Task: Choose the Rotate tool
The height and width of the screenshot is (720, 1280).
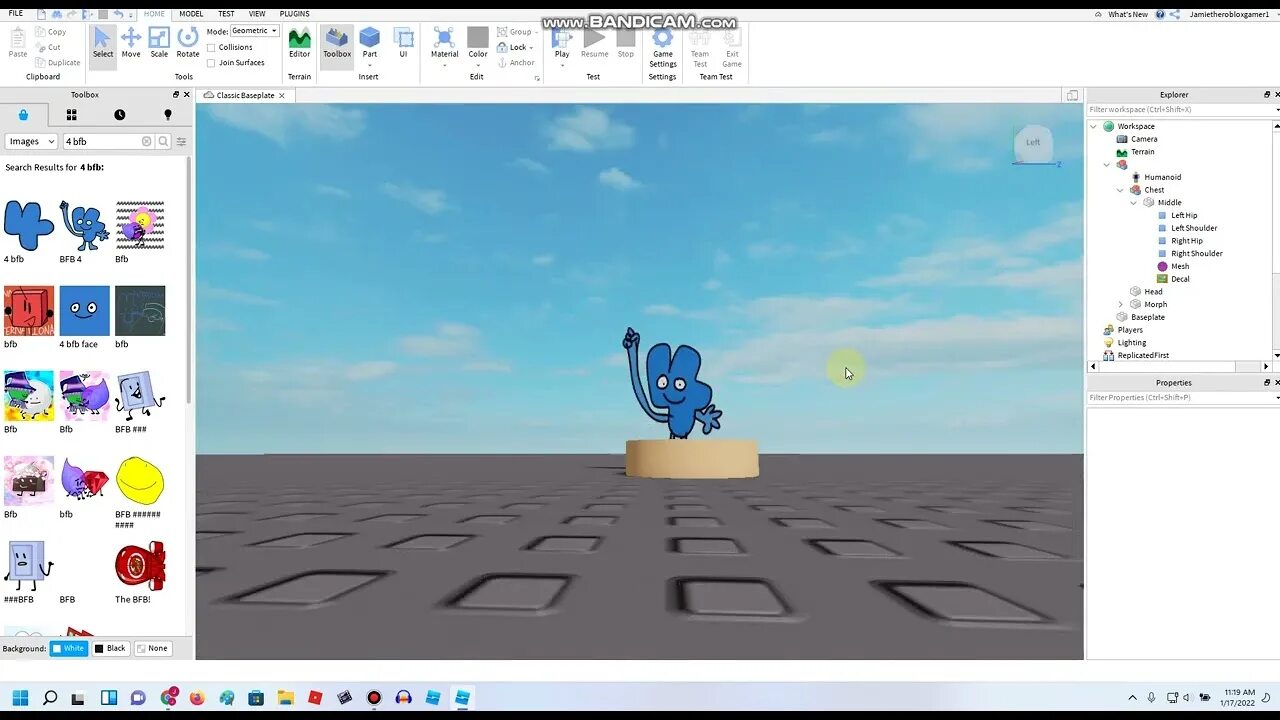Action: (188, 42)
